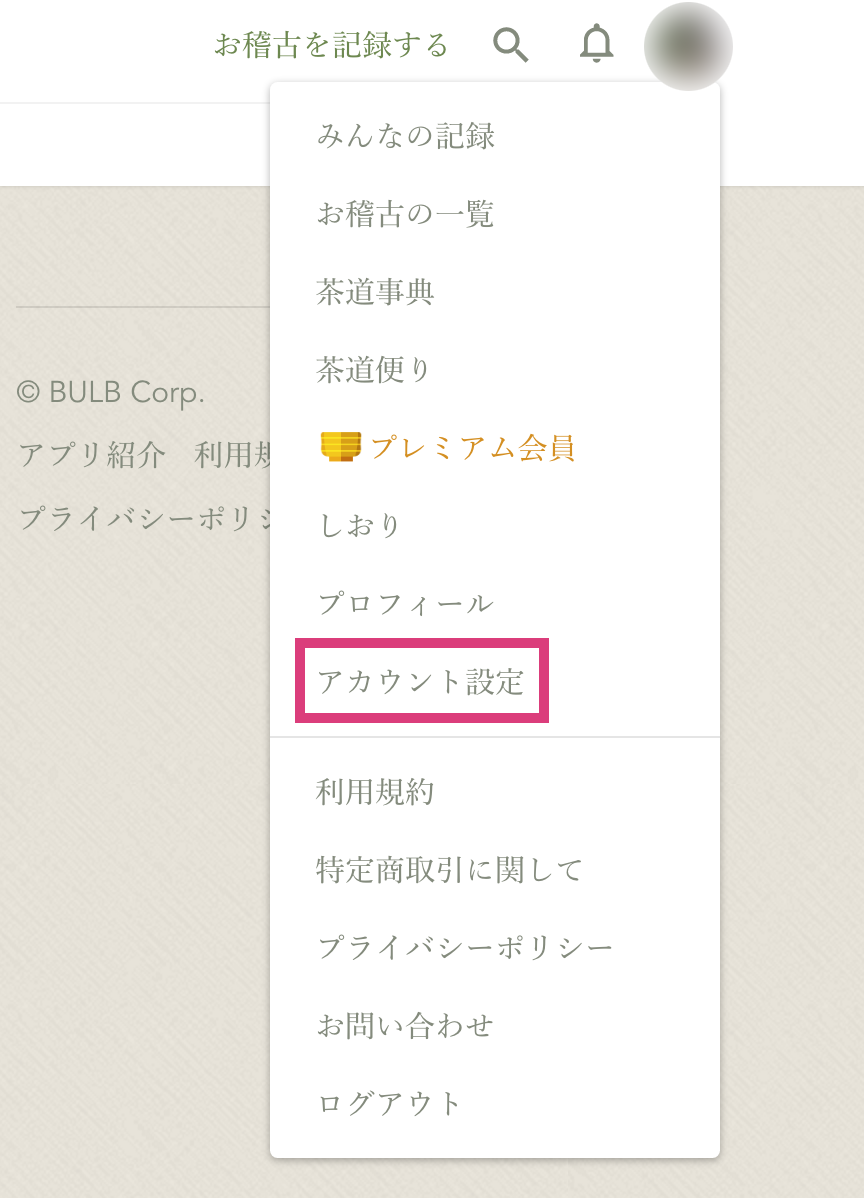Open プロフィール menu item
Viewport: 864px width, 1198px height.
405,604
